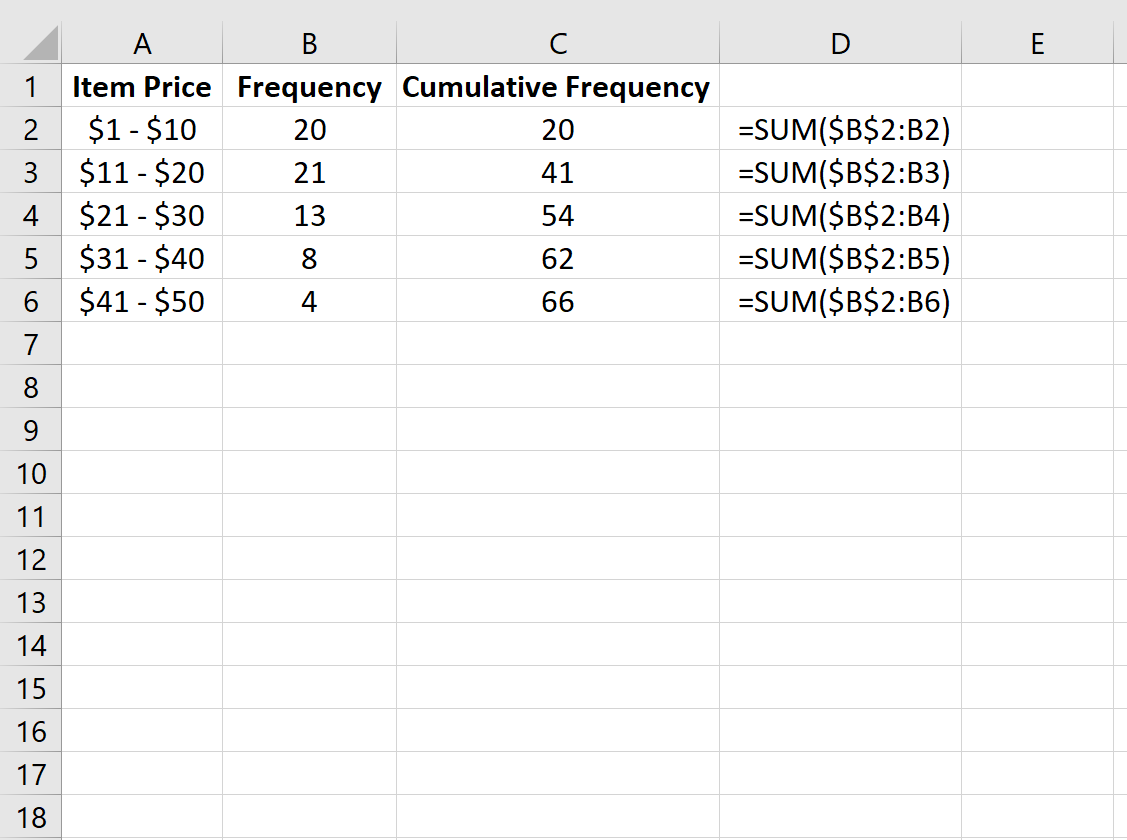The width and height of the screenshot is (1127, 840).
Task: Select the formula =SUM($B$2:B2) cell
Action: 840,130
